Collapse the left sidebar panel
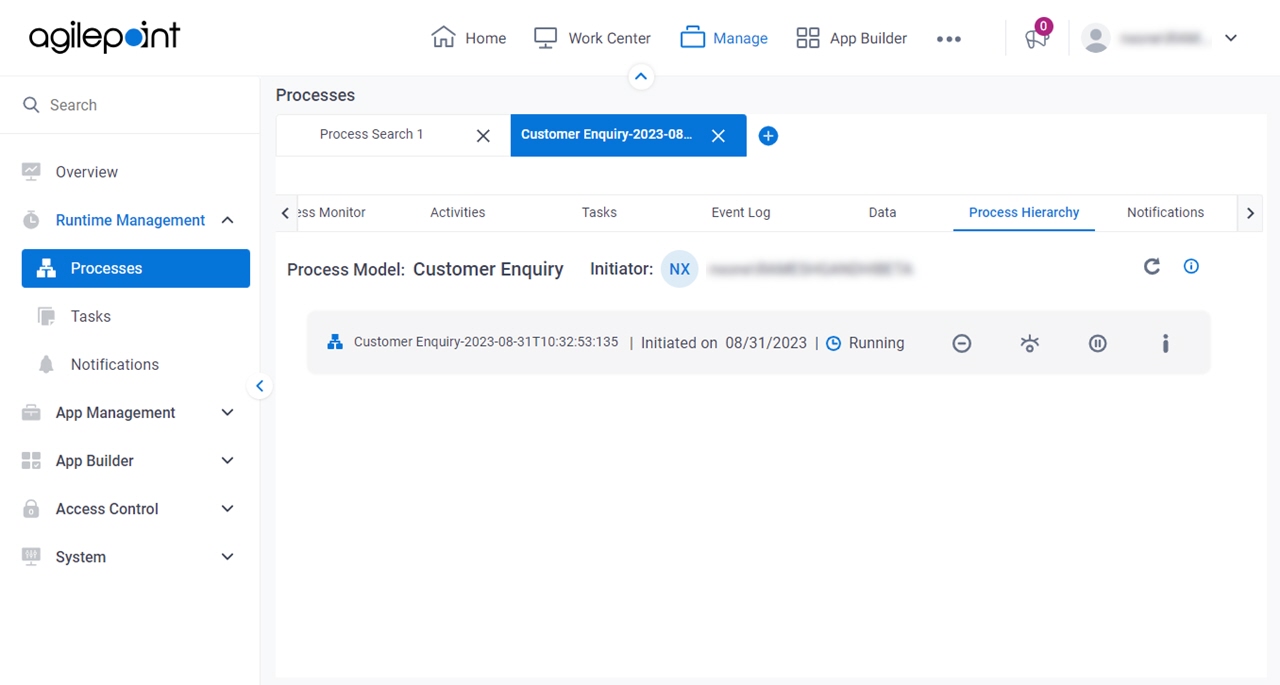1280x685 pixels. point(260,386)
